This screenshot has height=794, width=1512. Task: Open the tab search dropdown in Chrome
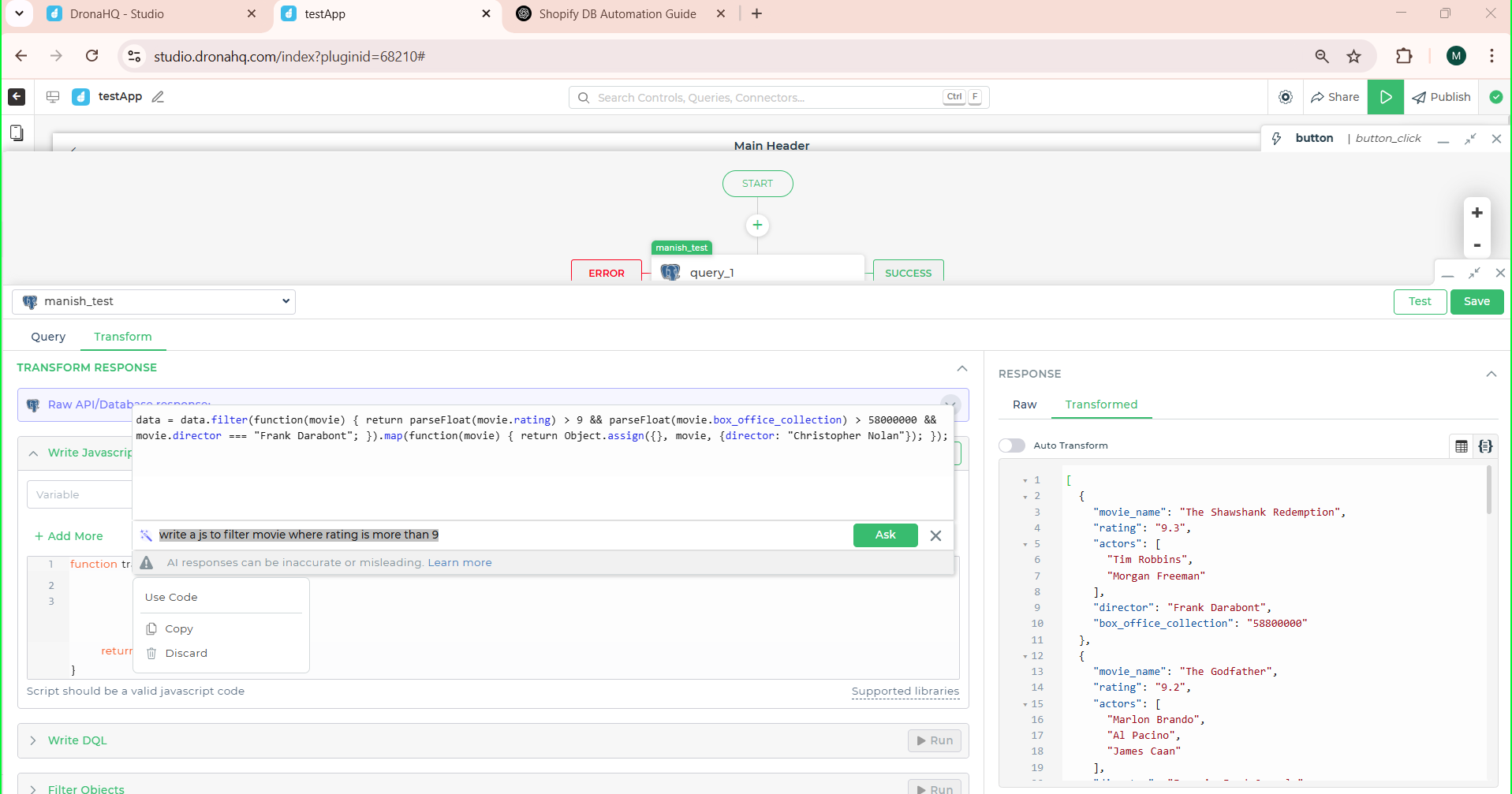(x=19, y=13)
